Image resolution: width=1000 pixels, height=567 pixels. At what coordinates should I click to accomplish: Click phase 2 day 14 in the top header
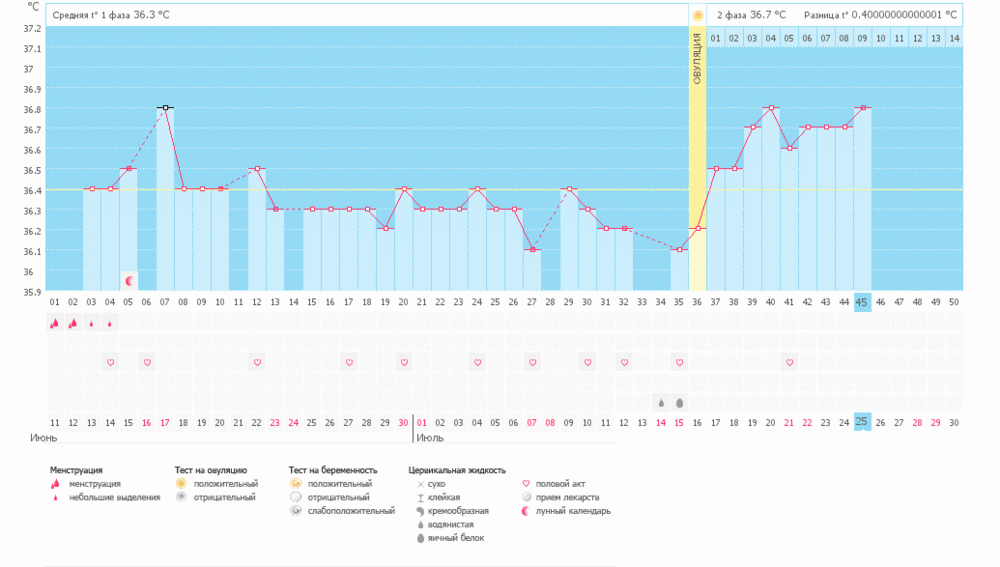[954, 38]
